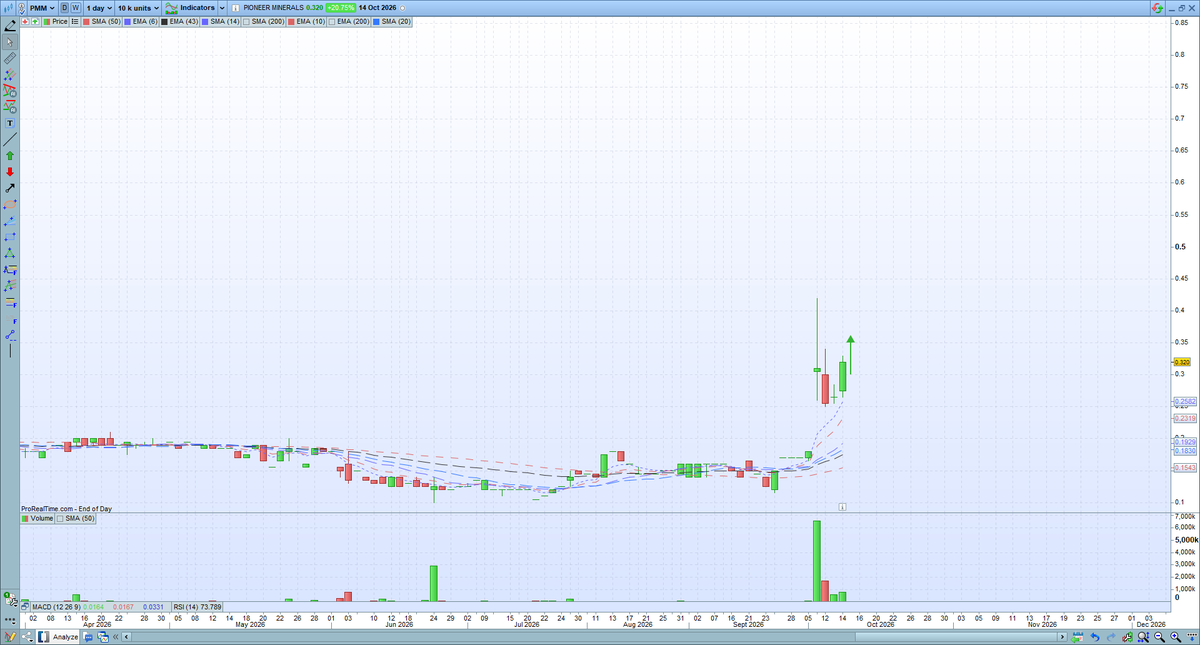The width and height of the screenshot is (1200, 645).
Task: Toggle SMA (50) in volume panel
Action: click(x=75, y=519)
